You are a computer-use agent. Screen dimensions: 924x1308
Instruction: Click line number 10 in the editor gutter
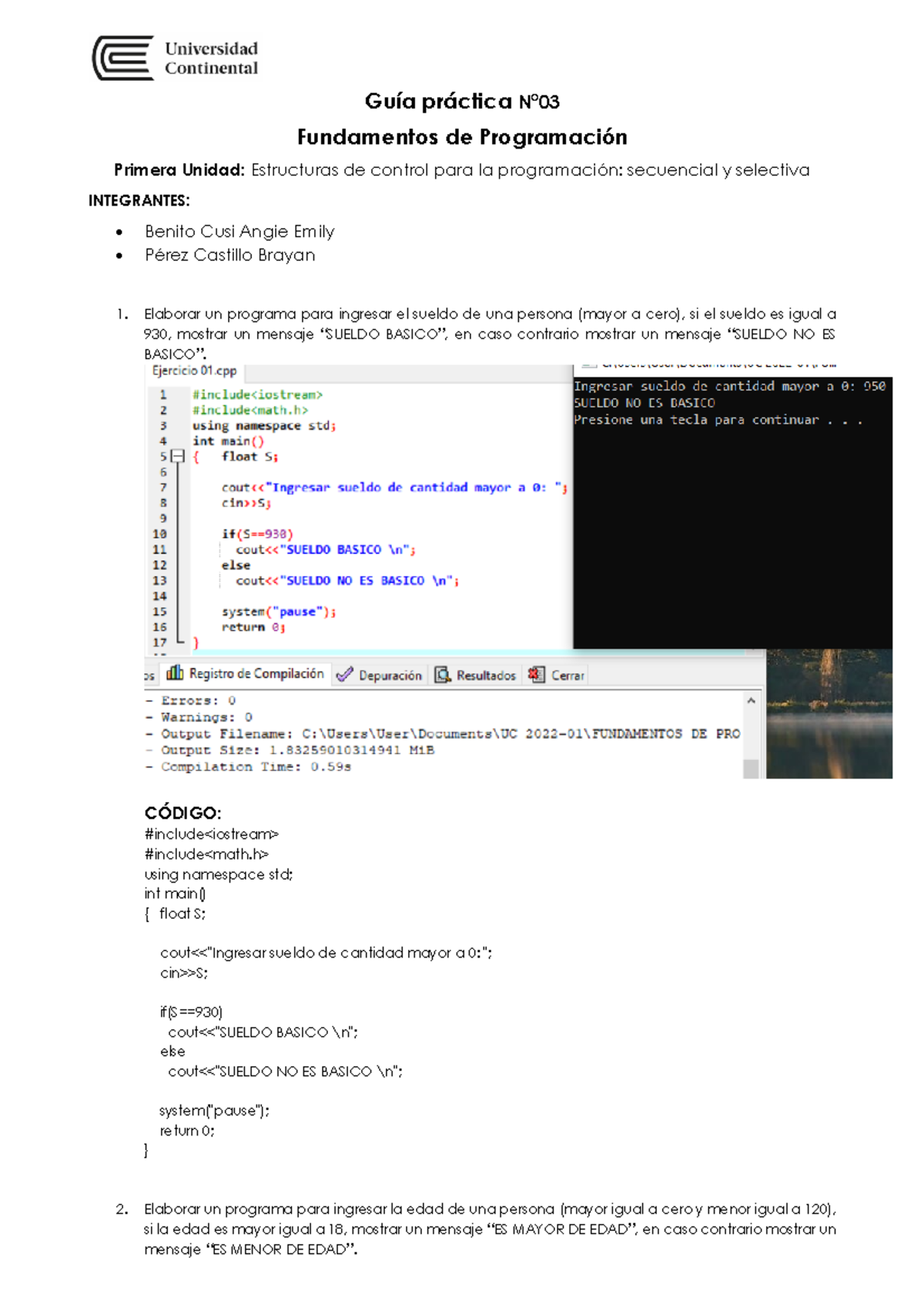[x=159, y=534]
